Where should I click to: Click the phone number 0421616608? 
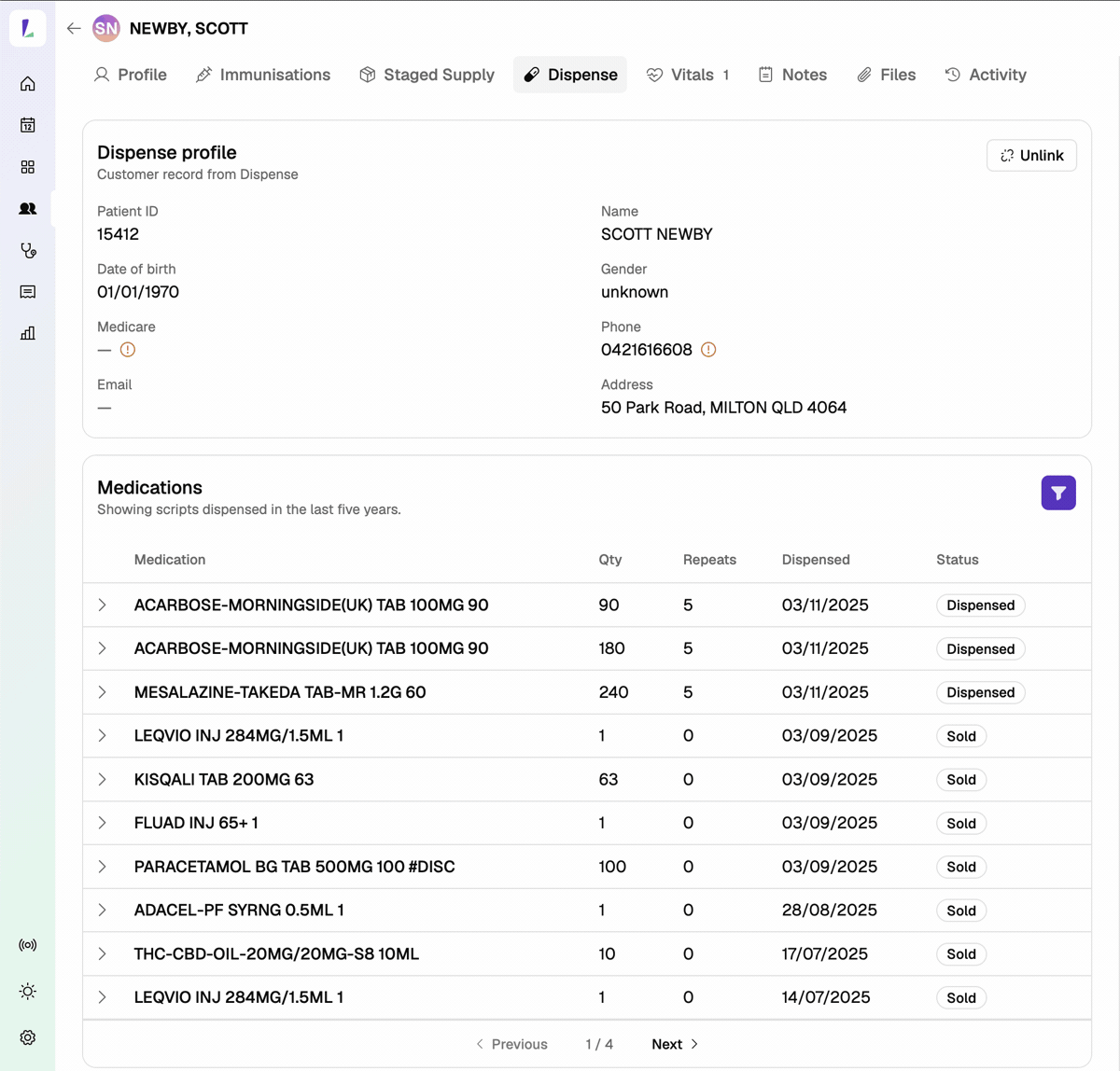[x=647, y=350]
